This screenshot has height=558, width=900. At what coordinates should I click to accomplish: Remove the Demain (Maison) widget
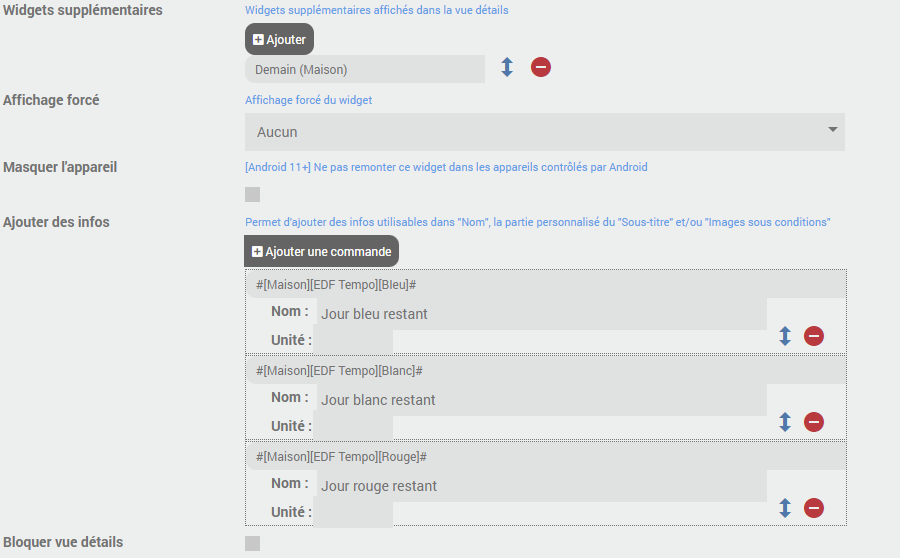[x=541, y=68]
